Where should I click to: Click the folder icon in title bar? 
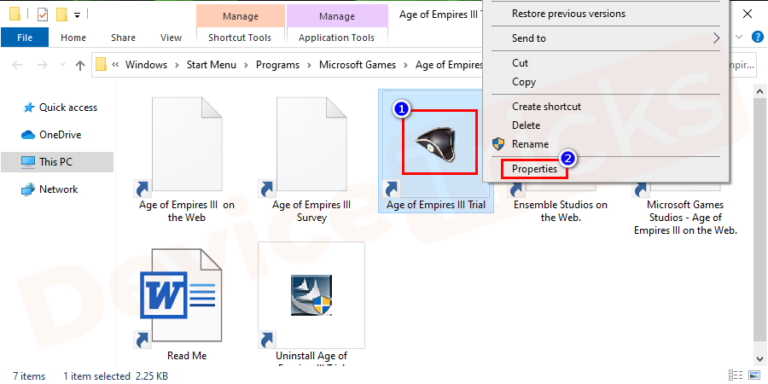coord(15,15)
